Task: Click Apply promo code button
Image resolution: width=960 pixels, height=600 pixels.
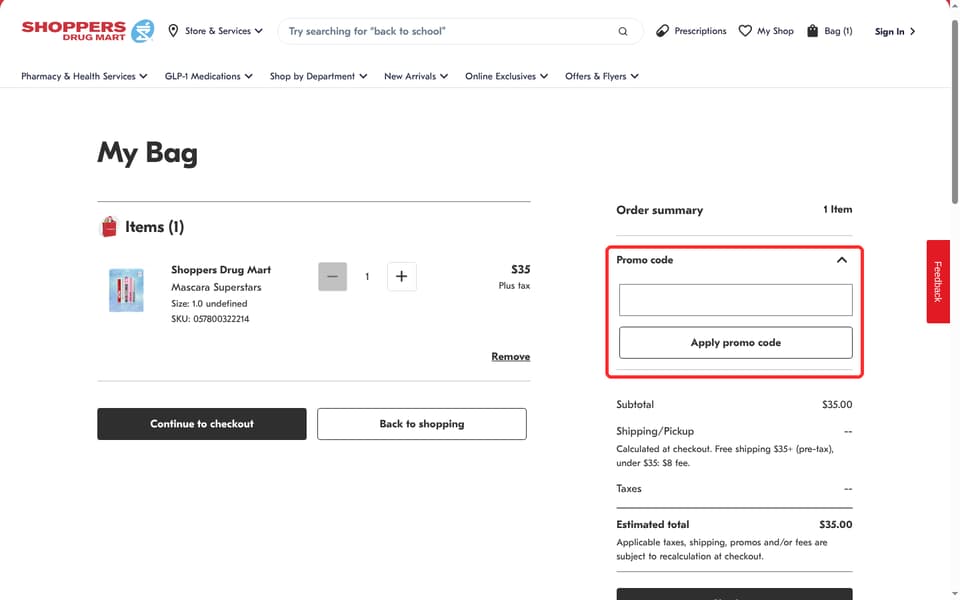Action: (x=735, y=343)
